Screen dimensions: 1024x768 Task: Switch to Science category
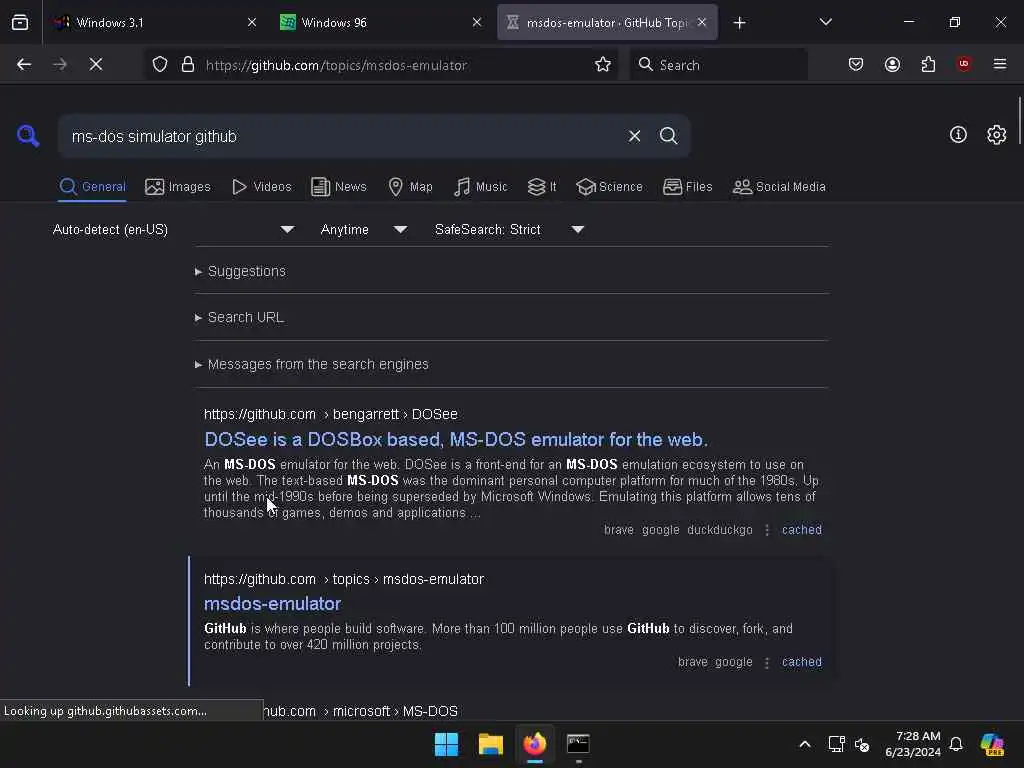click(609, 187)
